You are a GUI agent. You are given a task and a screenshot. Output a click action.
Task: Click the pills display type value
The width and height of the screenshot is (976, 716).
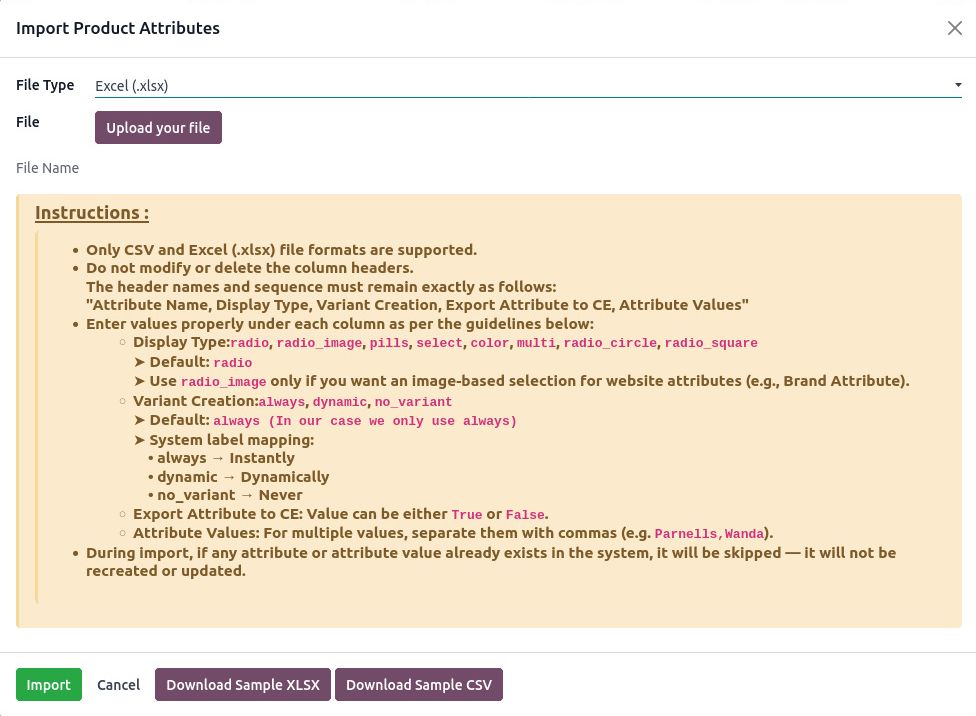389,343
